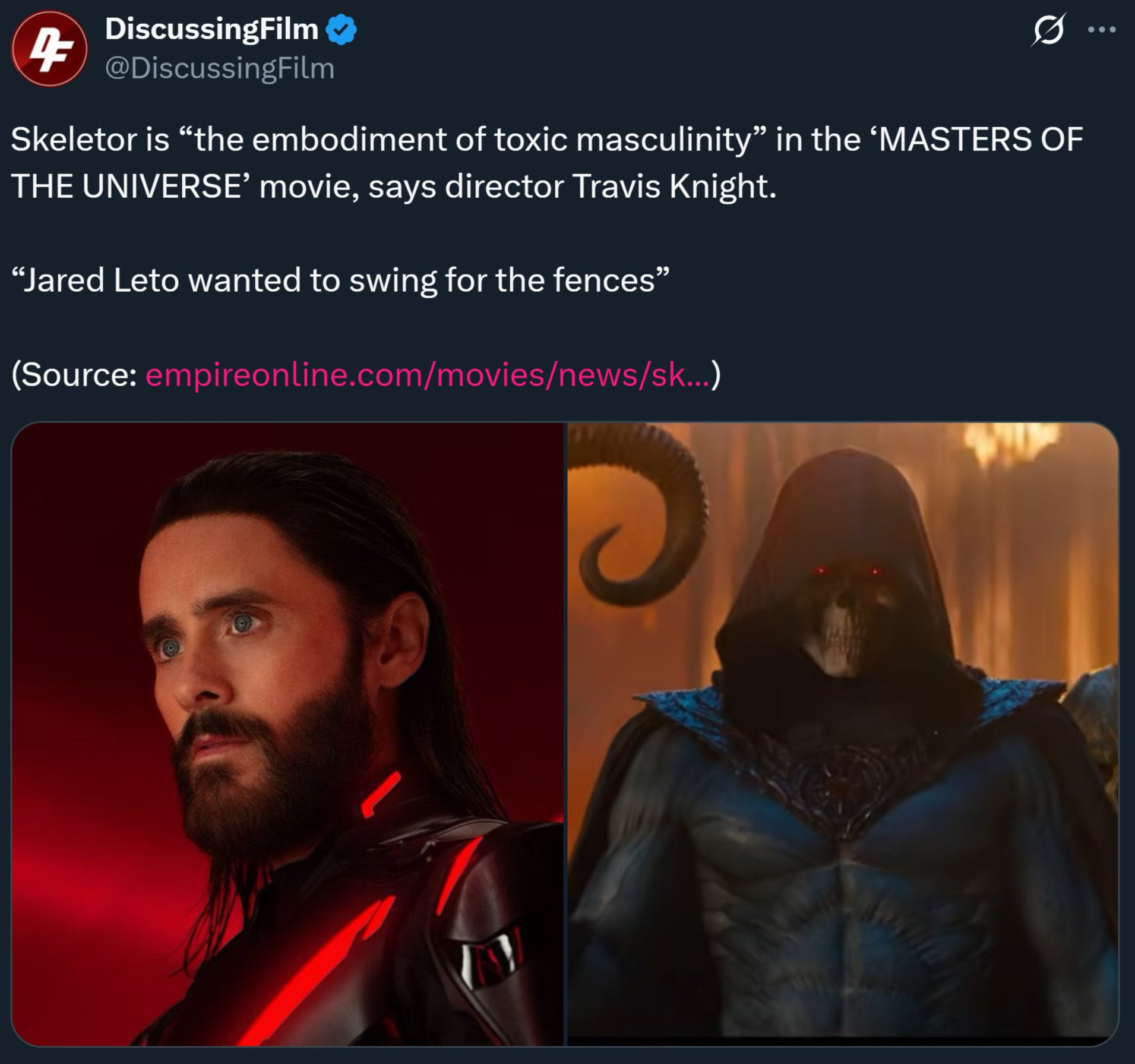The image size is (1135, 1064).
Task: Open the three-dot more options menu
Action: pos(1102,29)
